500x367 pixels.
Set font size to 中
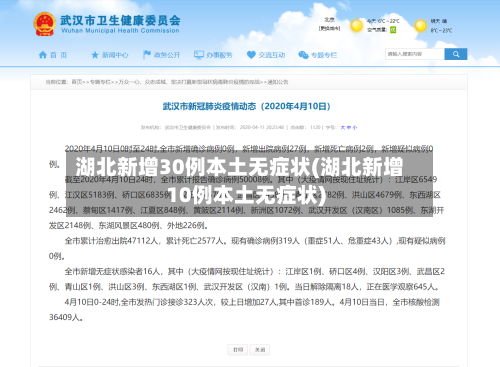(349, 127)
